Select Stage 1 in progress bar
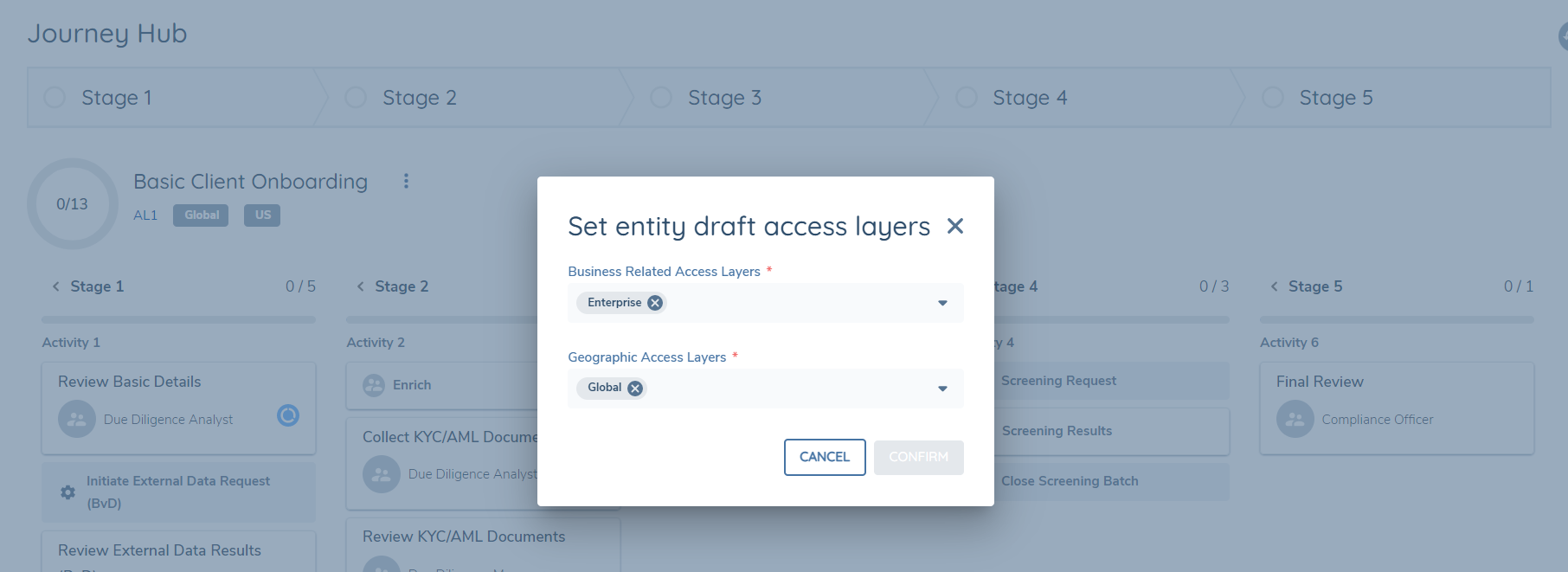 [170, 98]
